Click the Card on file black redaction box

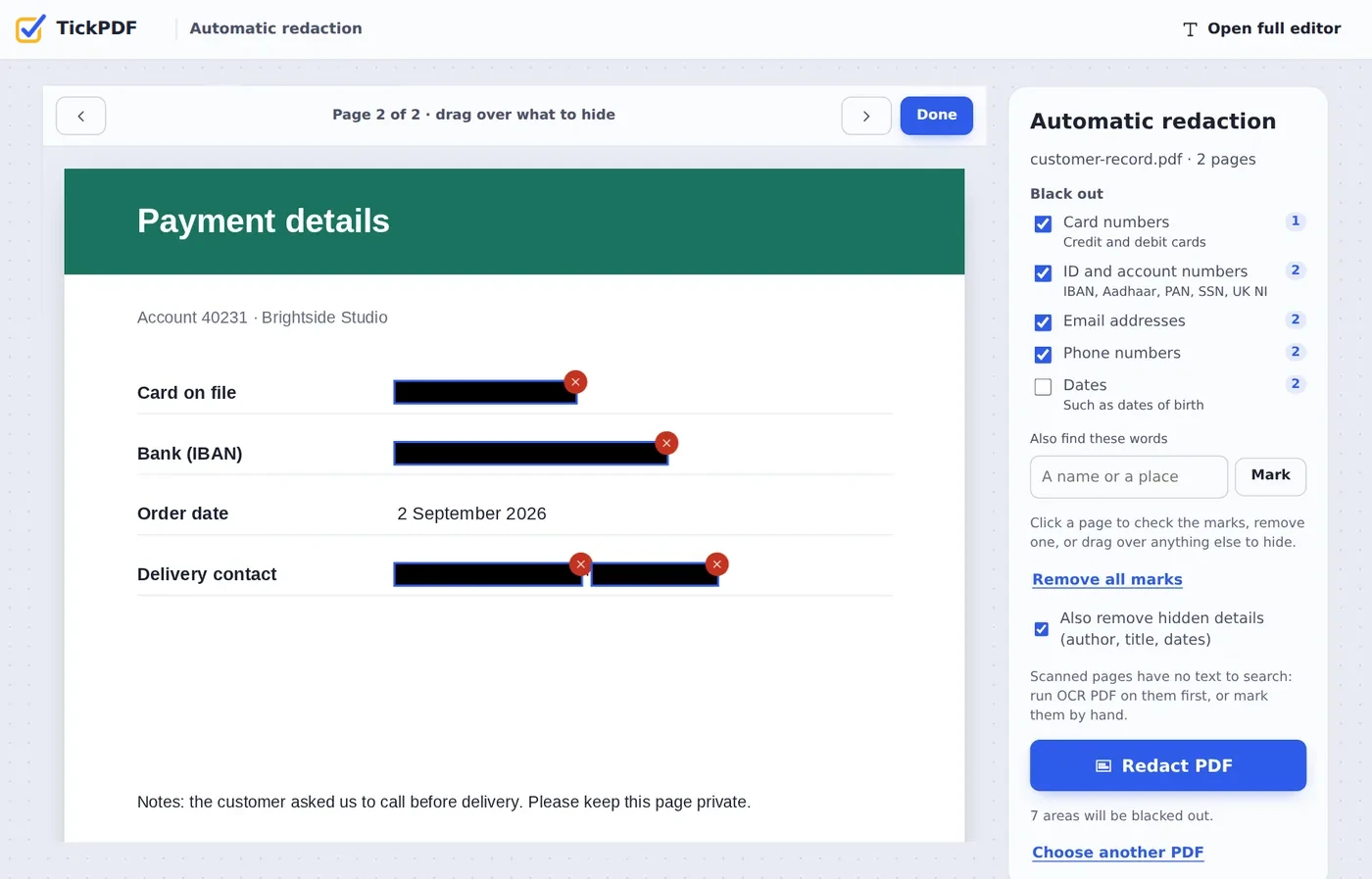(x=485, y=393)
